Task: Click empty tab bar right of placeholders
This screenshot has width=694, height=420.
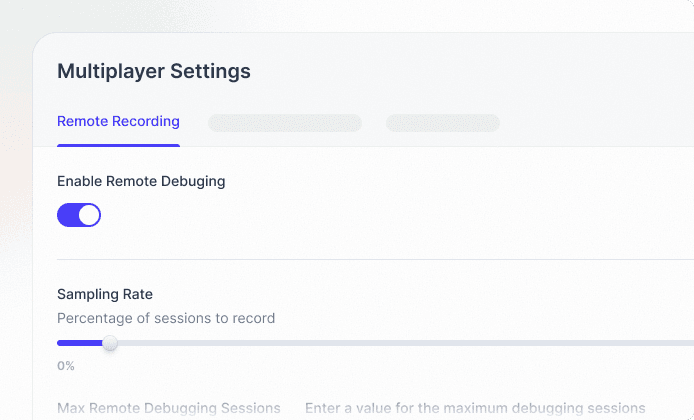Action: 597,123
